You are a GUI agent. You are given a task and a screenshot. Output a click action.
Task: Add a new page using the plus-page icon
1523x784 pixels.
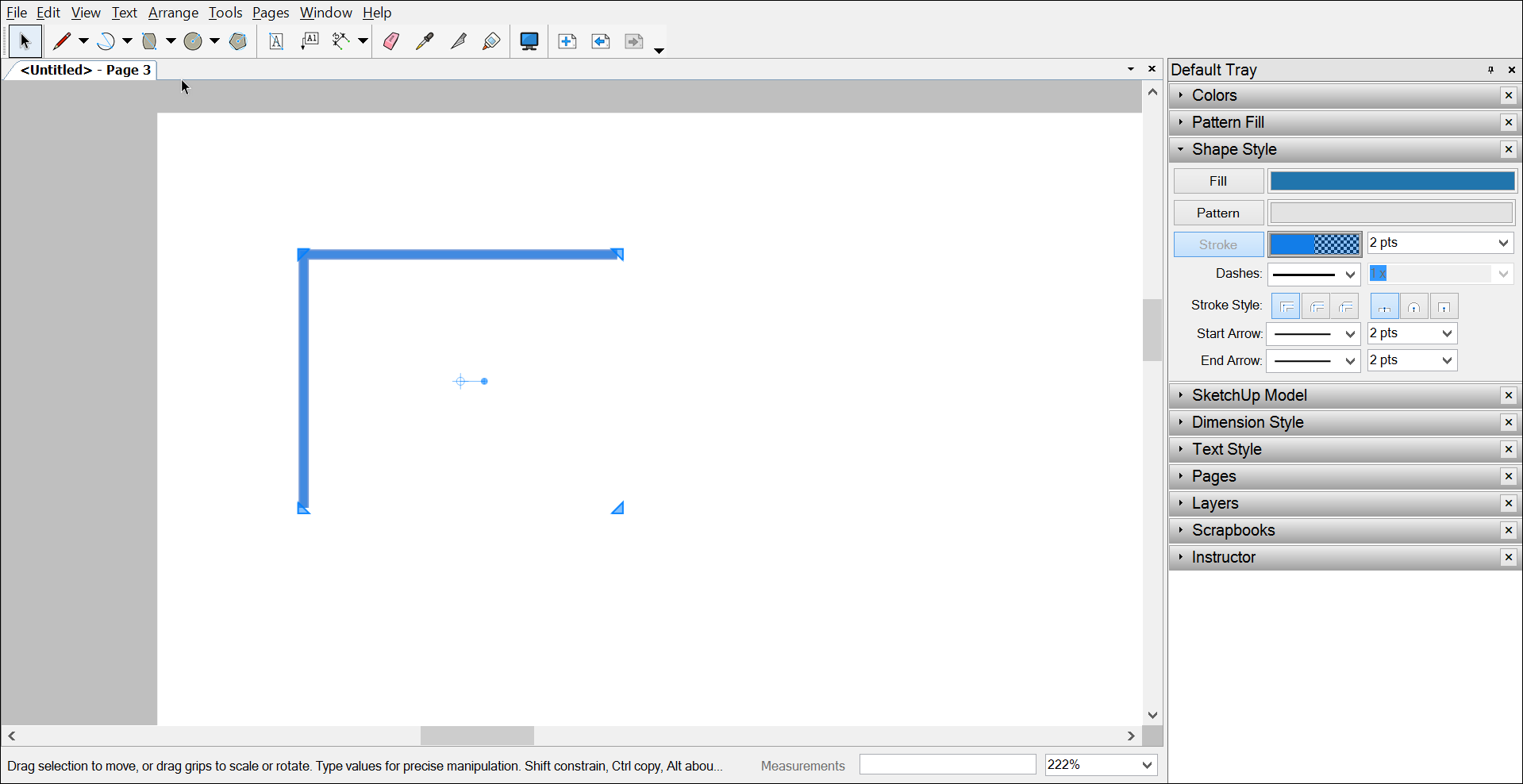(x=568, y=41)
